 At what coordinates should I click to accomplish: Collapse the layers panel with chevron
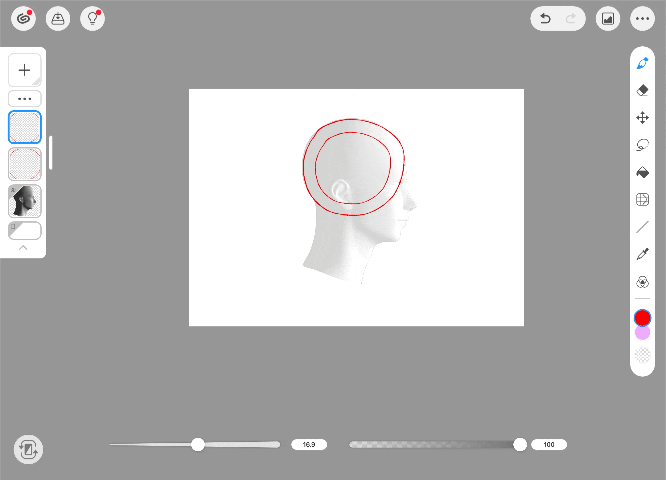[23, 248]
